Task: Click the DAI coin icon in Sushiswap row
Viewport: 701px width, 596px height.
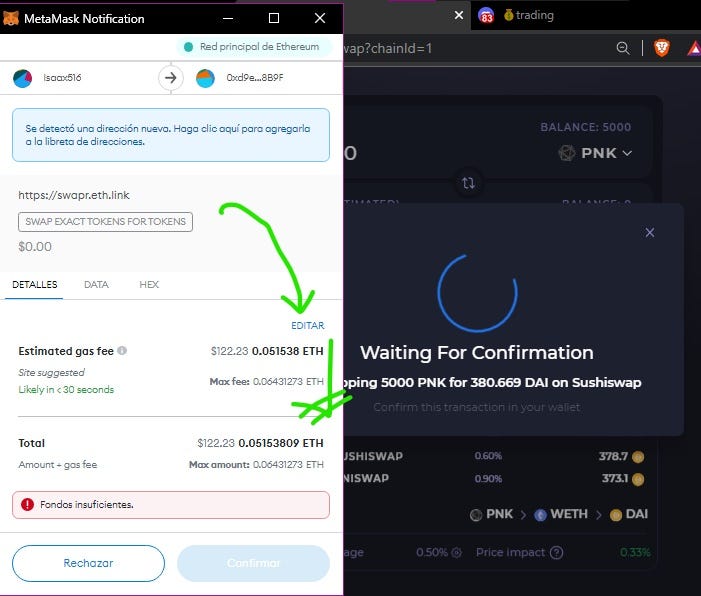Action: tap(638, 457)
